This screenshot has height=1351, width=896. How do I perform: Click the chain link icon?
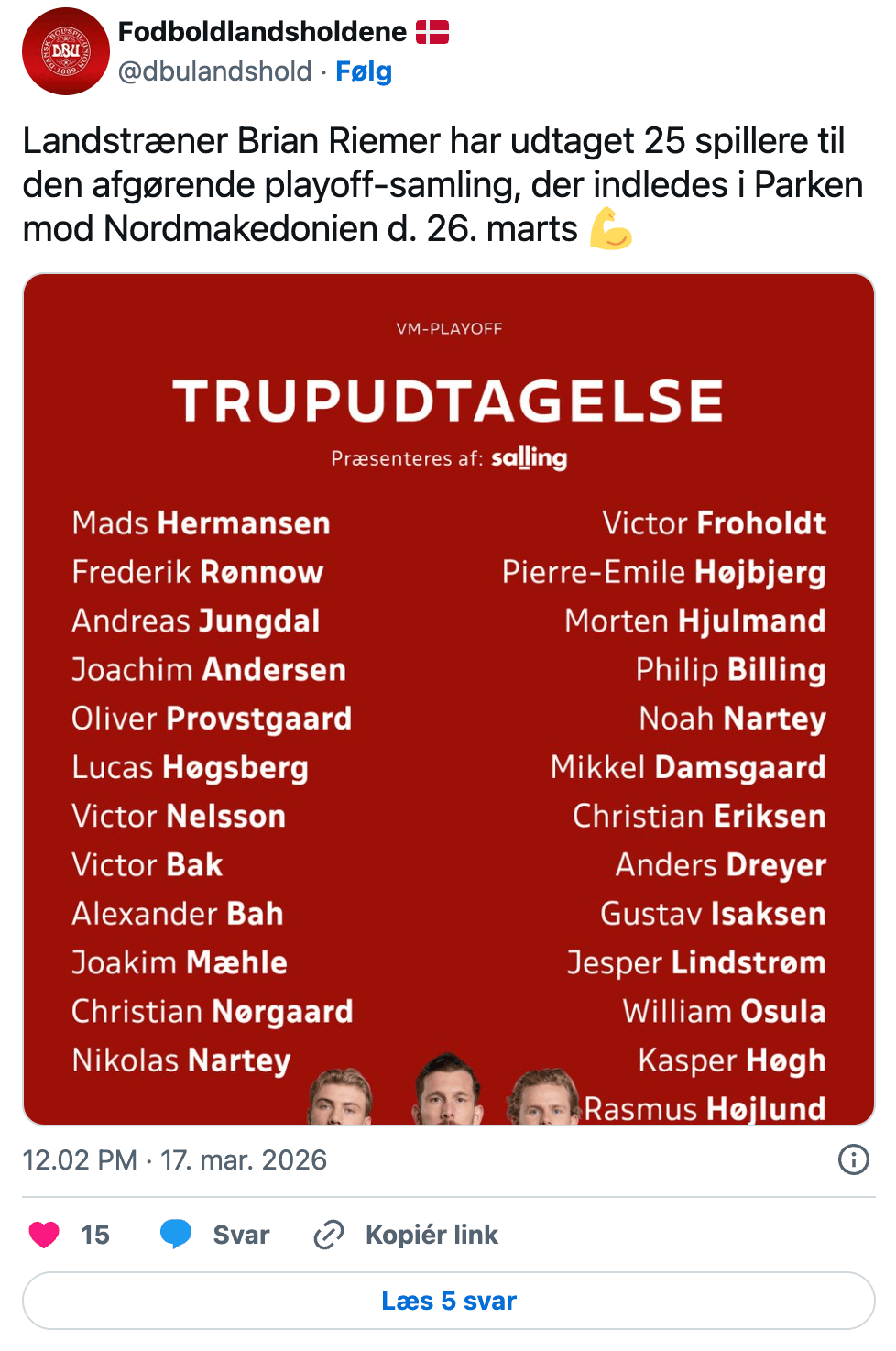329,1235
